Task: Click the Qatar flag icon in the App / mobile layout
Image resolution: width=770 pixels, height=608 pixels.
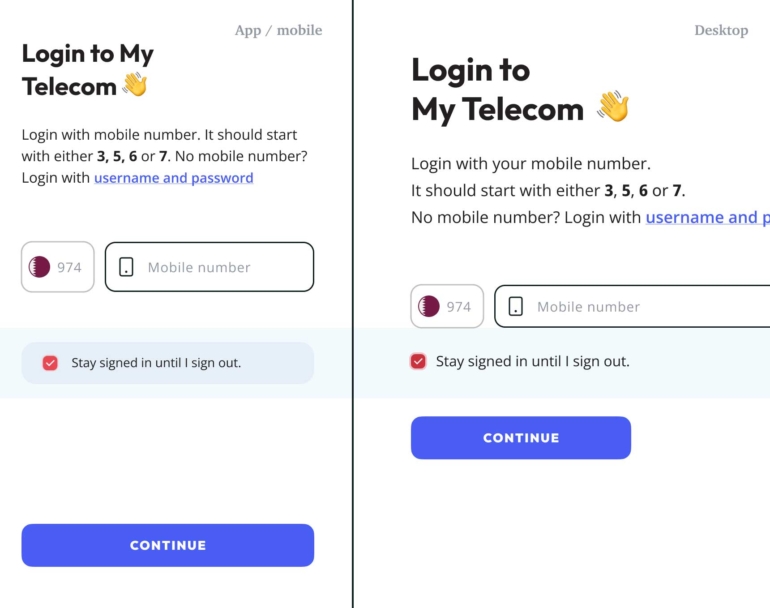Action: click(40, 267)
